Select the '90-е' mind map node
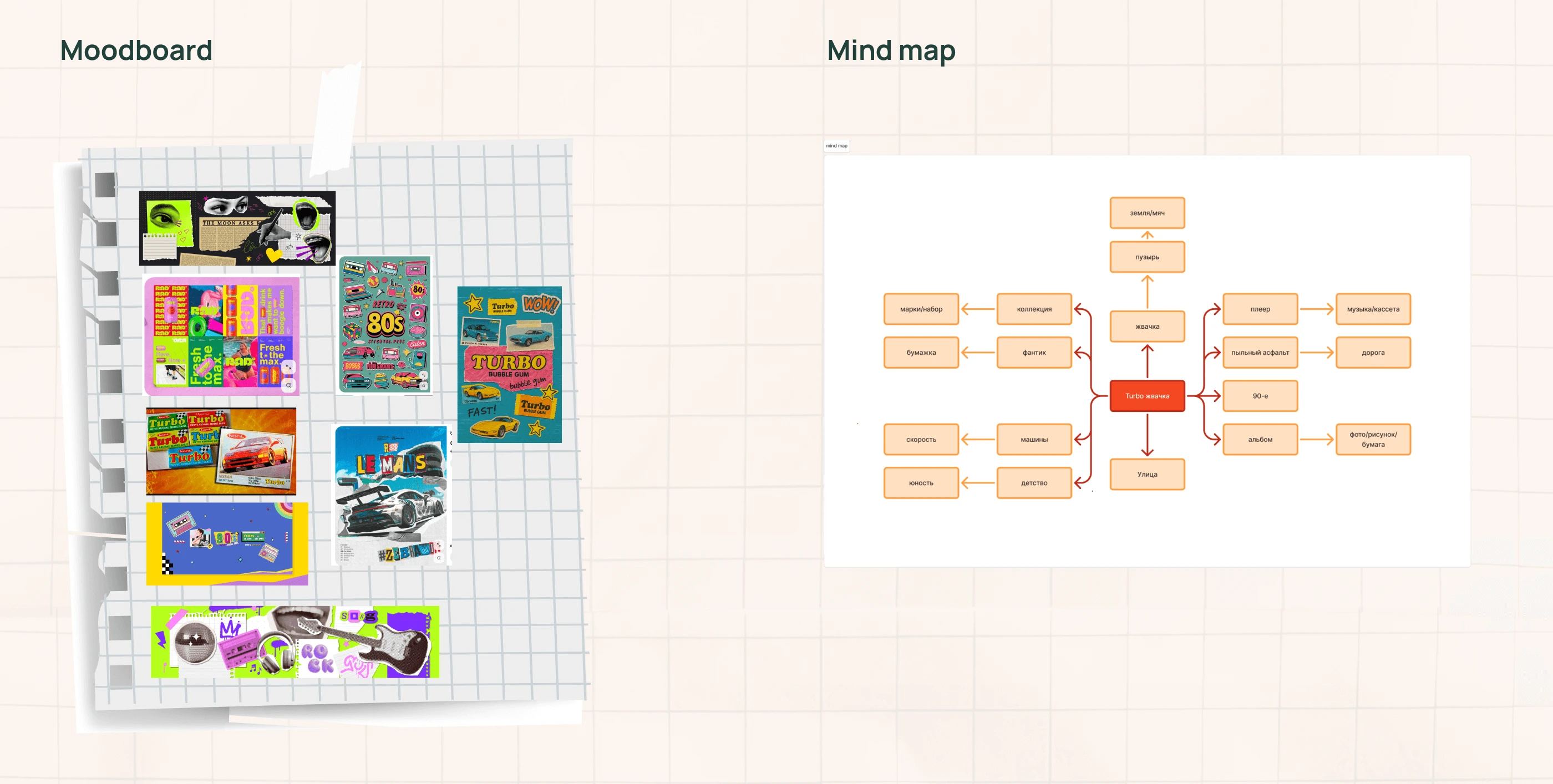The image size is (1553, 784). 1260,396
